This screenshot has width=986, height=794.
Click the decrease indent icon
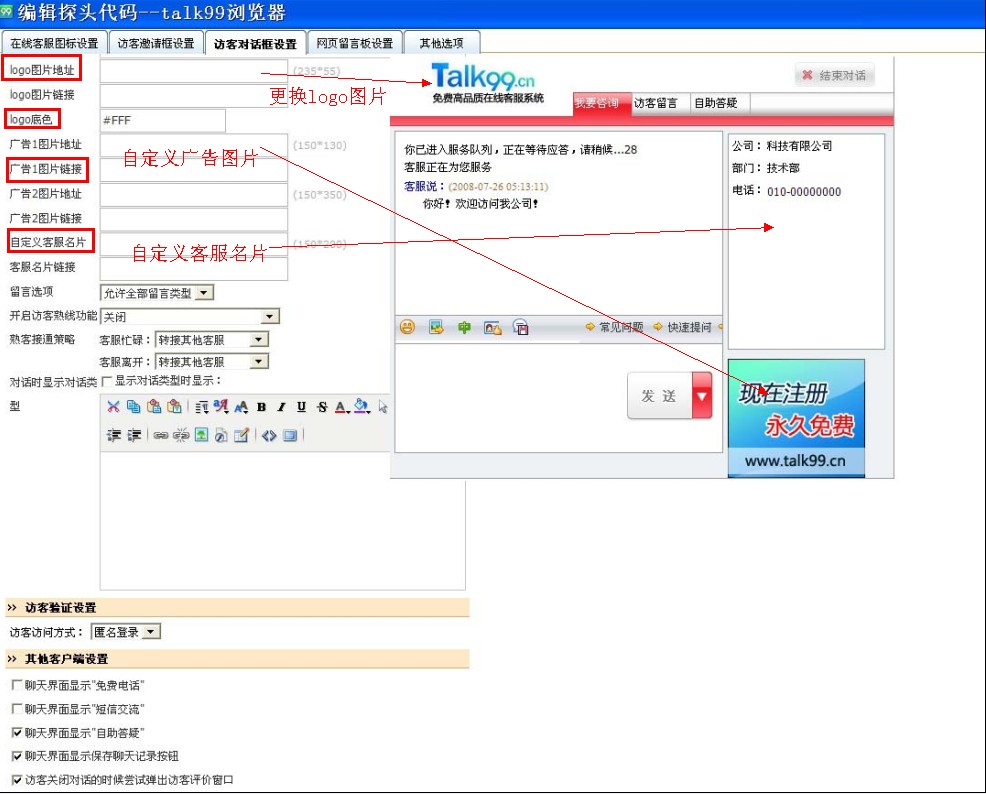[x=113, y=435]
